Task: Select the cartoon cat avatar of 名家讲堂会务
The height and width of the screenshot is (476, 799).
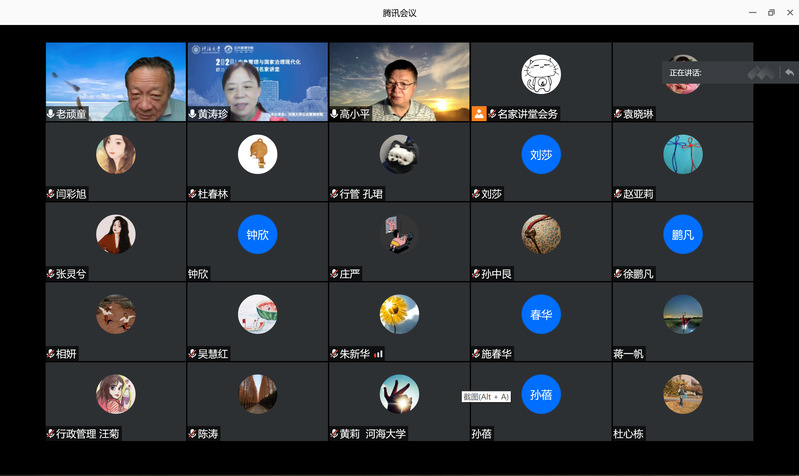Action: (x=541, y=74)
